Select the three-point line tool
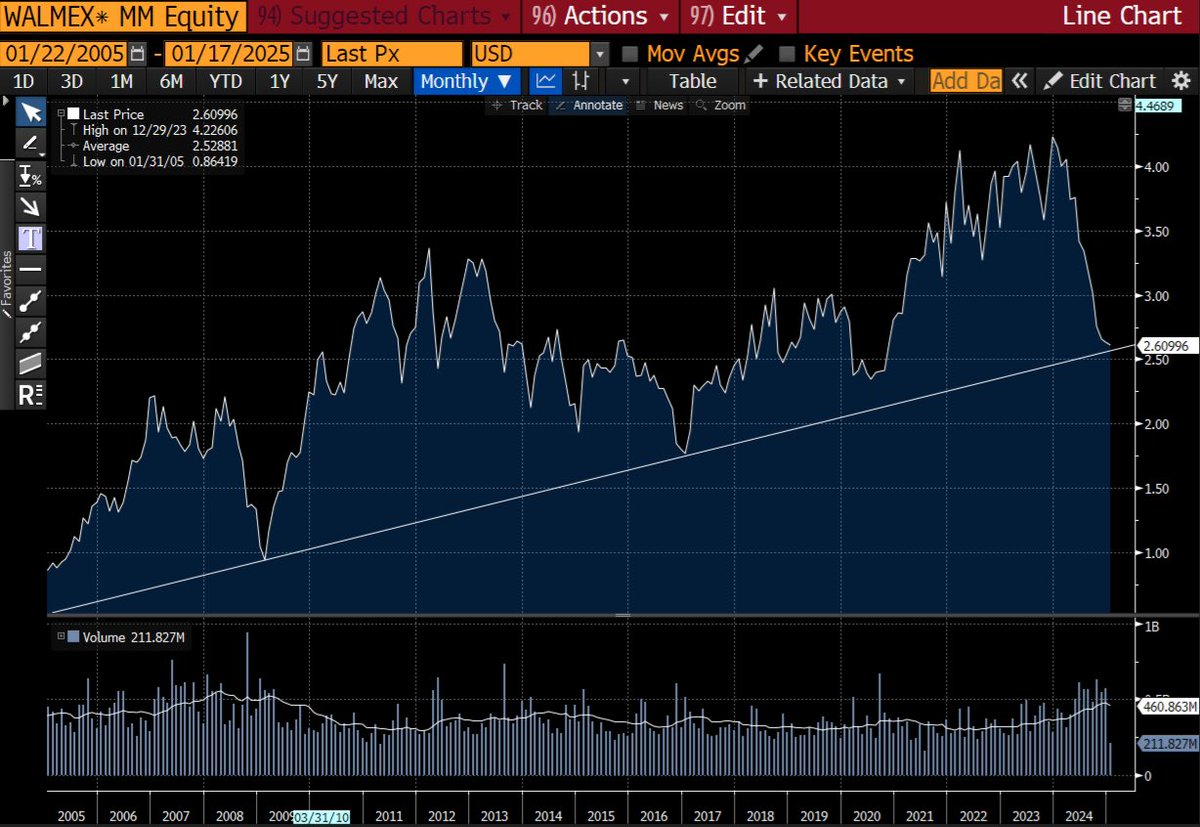 tap(31, 331)
